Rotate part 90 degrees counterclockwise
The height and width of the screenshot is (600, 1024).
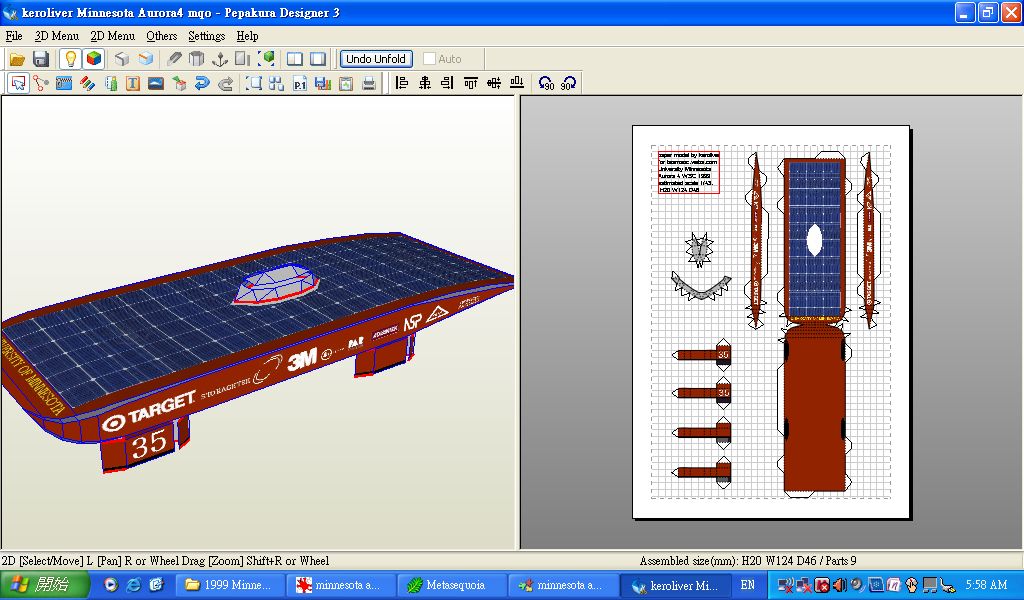[546, 84]
